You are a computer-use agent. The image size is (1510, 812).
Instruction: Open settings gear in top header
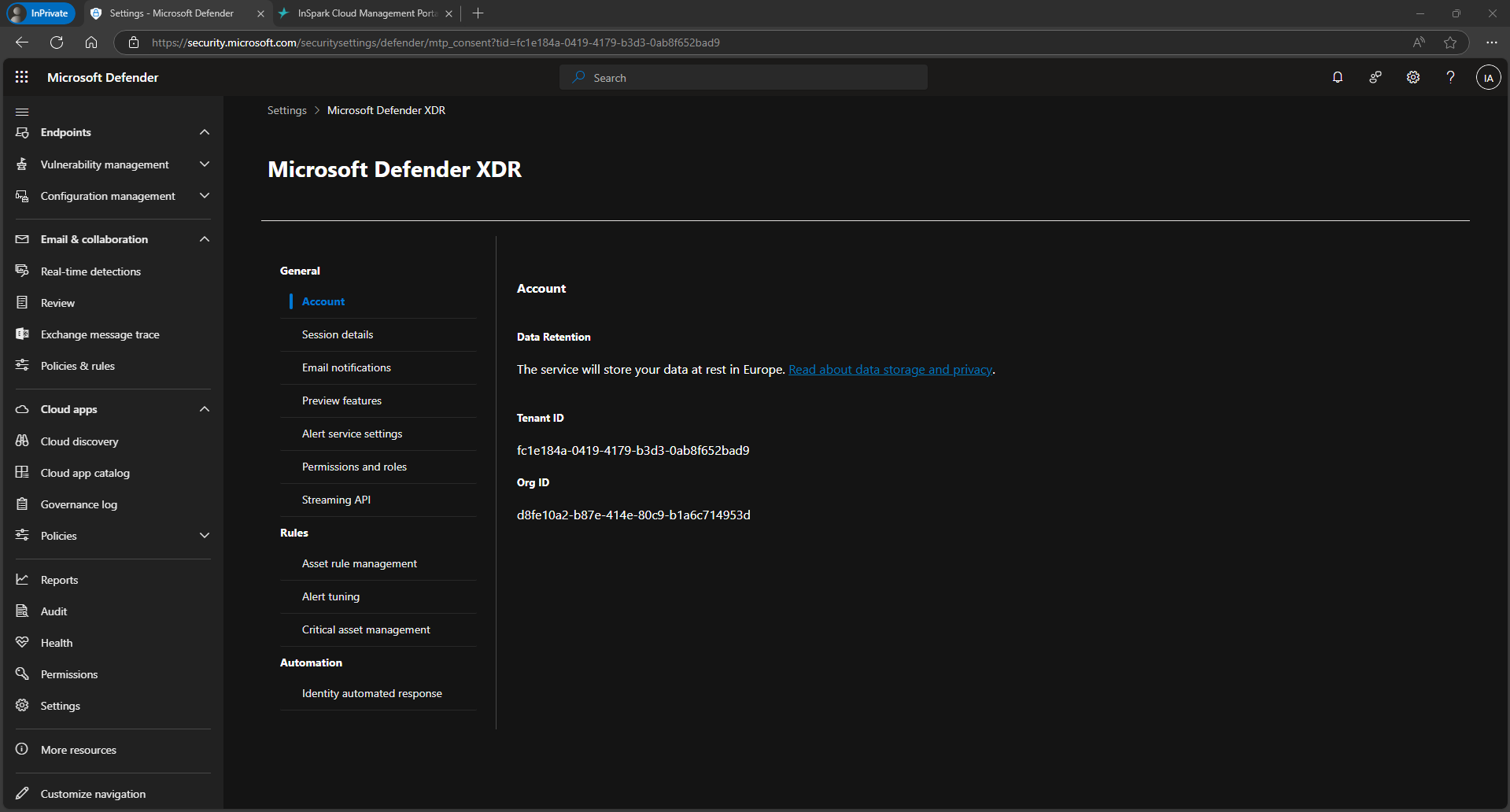pos(1413,77)
